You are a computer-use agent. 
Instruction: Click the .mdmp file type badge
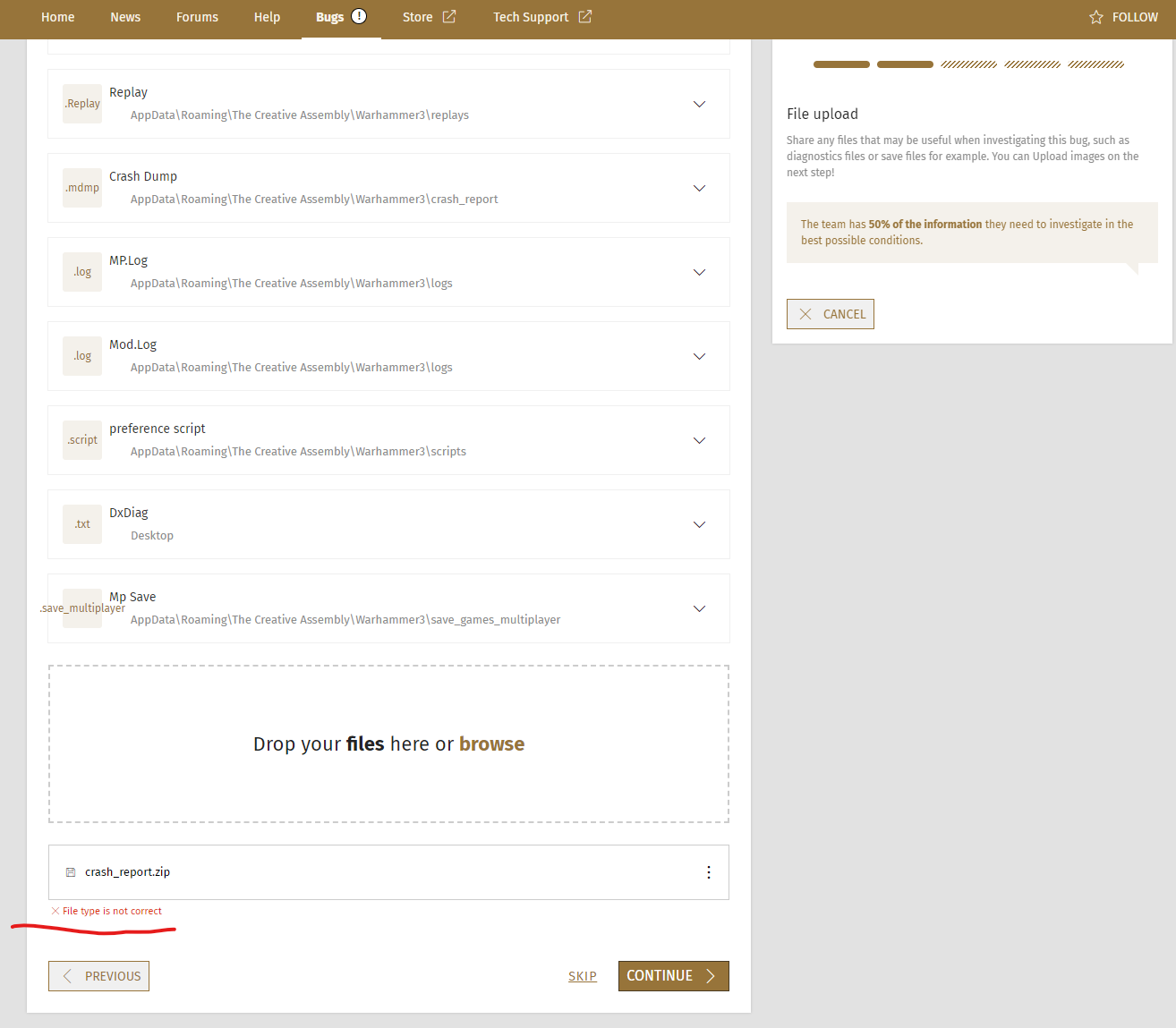tap(82, 188)
